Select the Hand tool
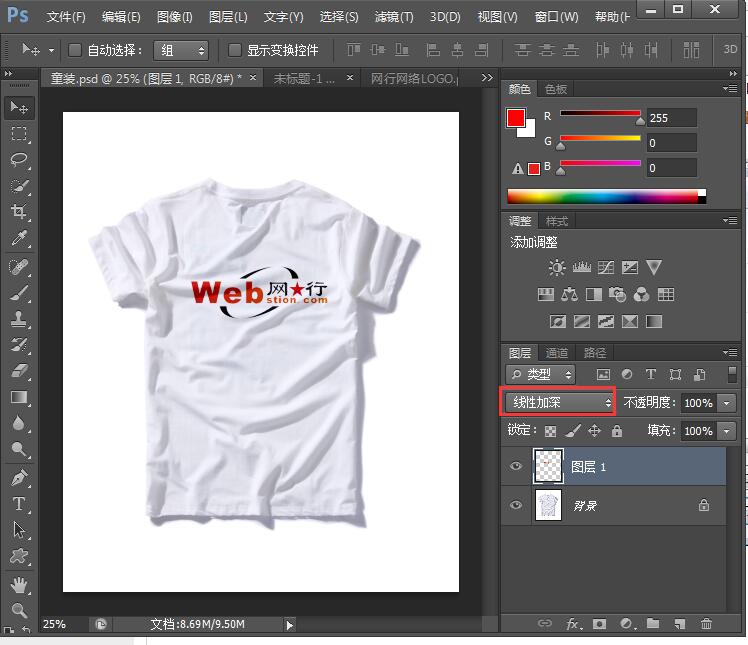Viewport: 748px width, 645px height. tap(19, 584)
